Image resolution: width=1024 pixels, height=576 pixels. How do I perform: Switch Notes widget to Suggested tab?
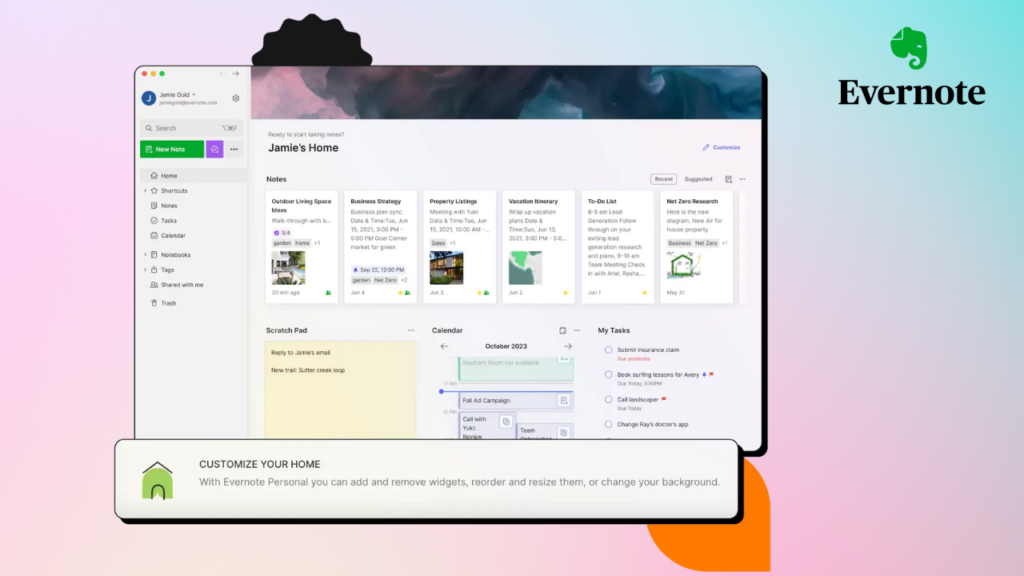point(698,179)
